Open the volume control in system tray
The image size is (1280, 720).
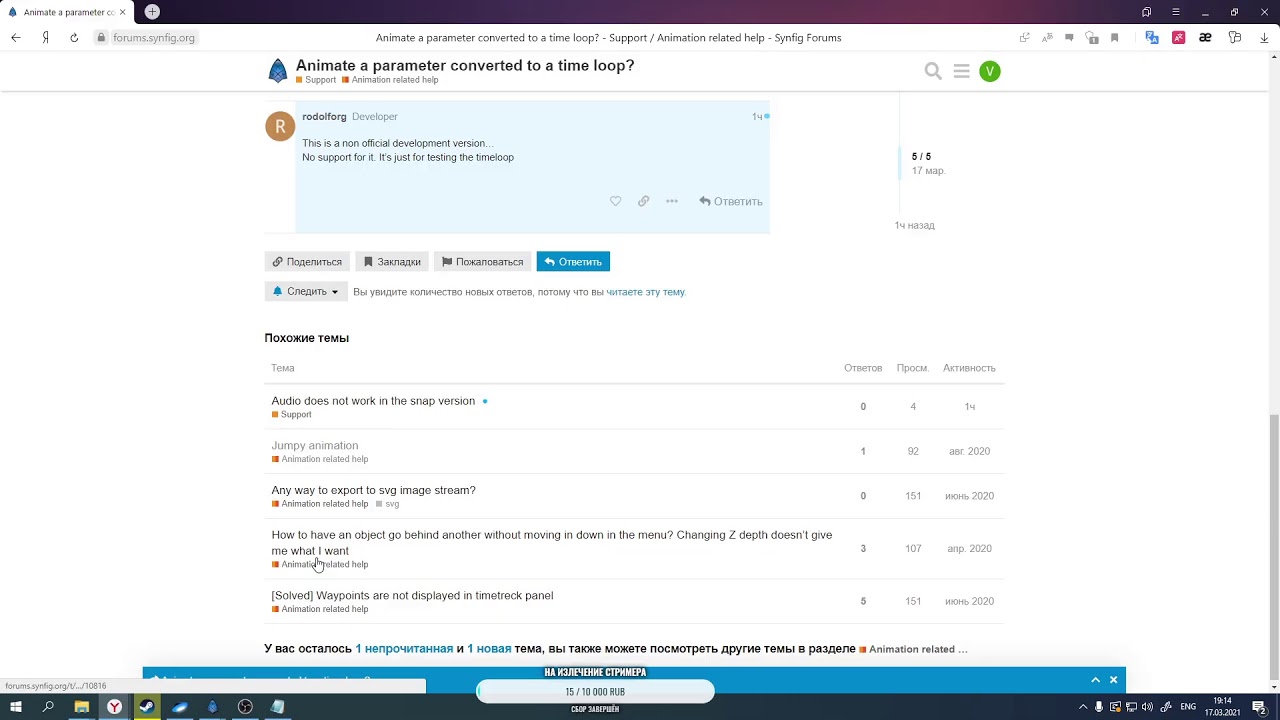[1149, 707]
